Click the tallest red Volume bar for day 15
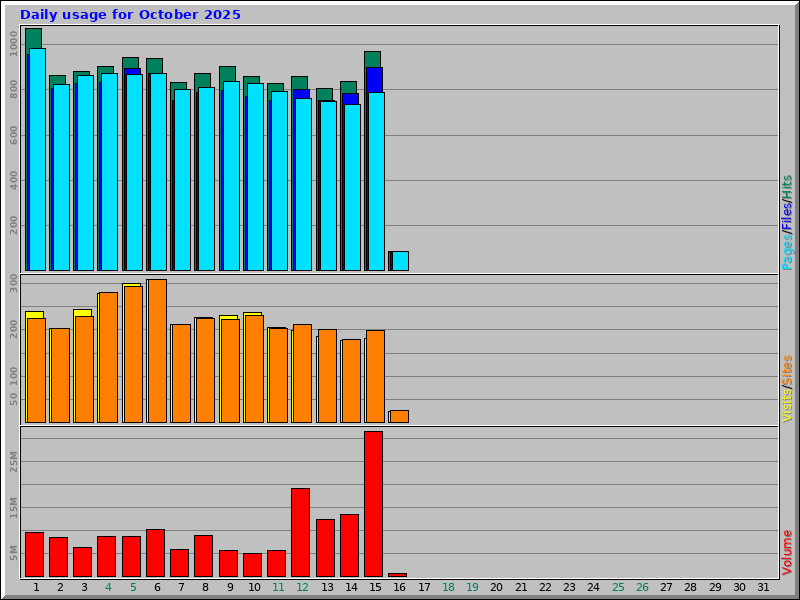Image resolution: width=800 pixels, height=600 pixels. pyautogui.click(x=373, y=504)
